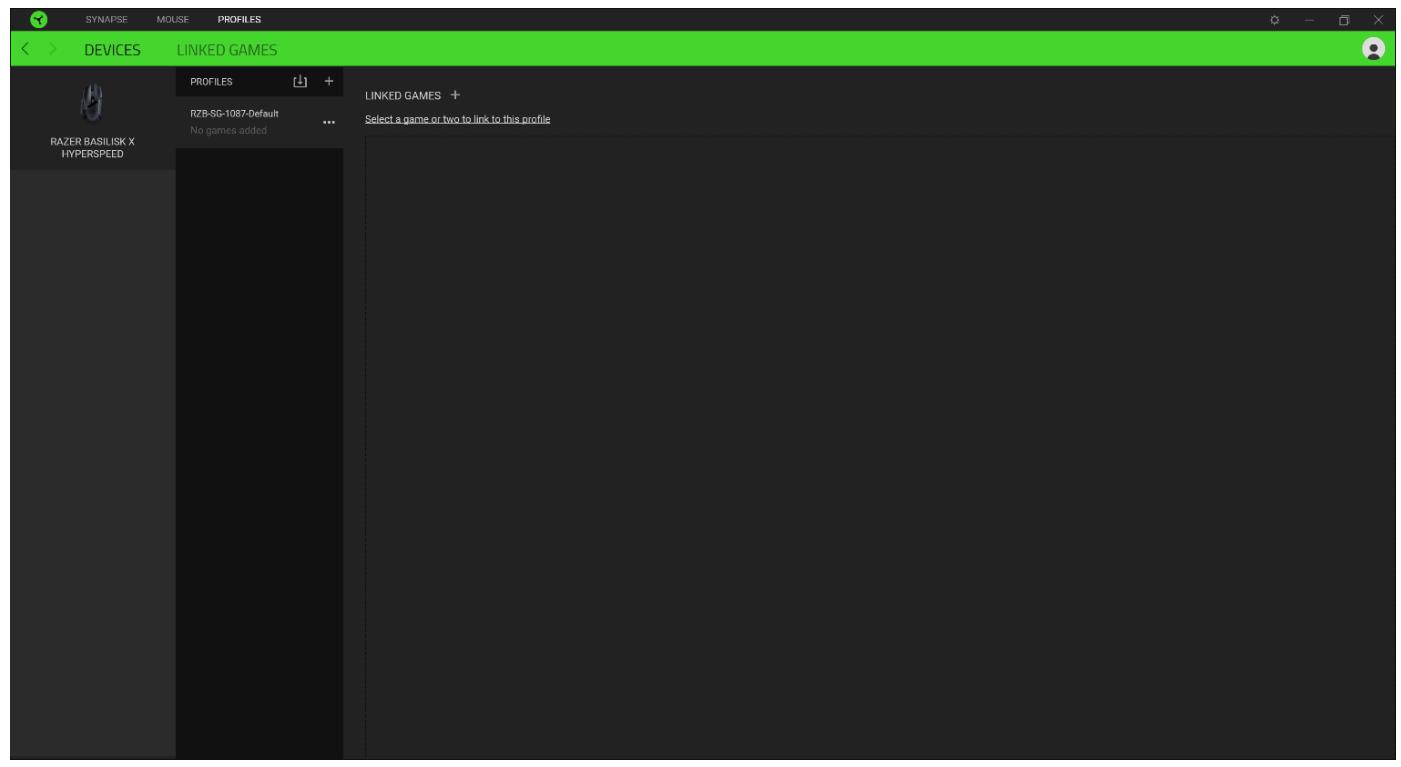Select the RZB-SG-1087-Default profile
Screen dimensions: 1401x767
[x=260, y=121]
